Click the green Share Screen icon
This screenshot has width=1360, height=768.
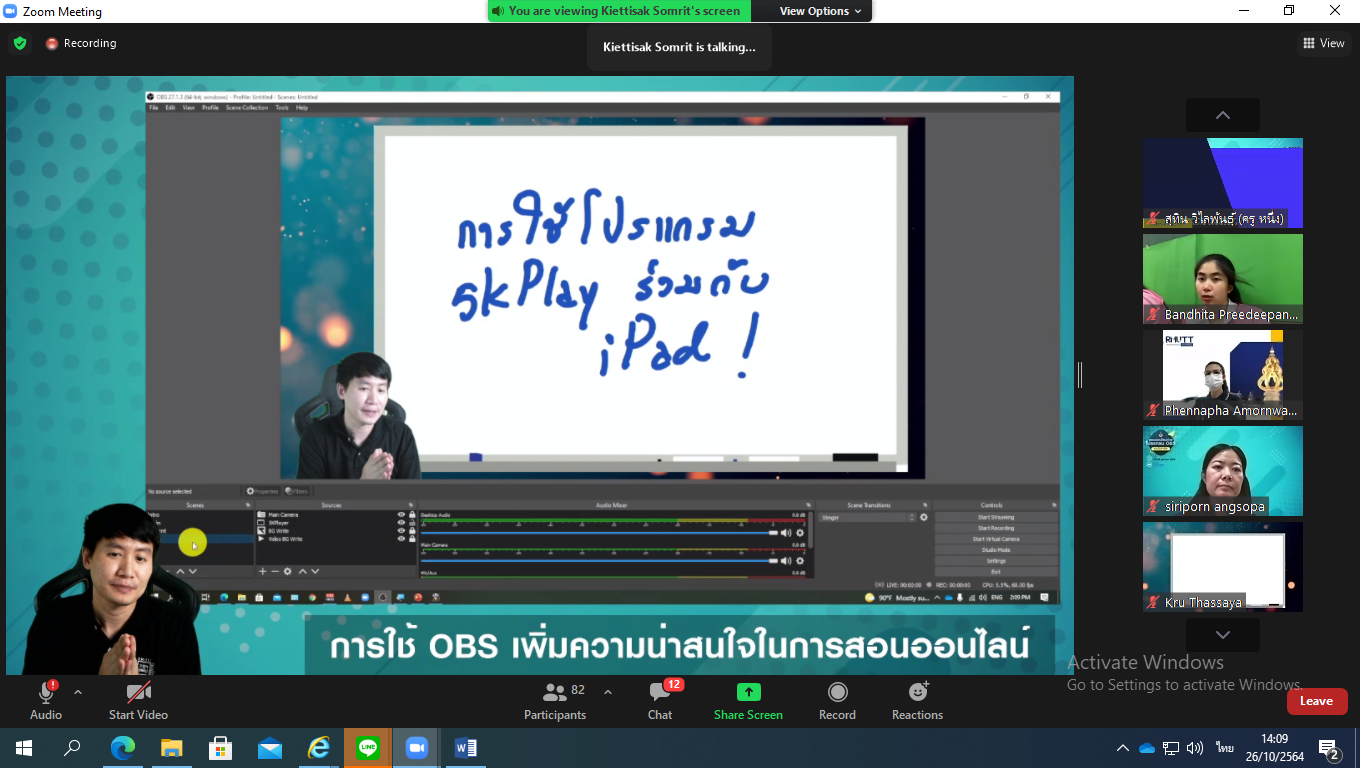pyautogui.click(x=748, y=692)
